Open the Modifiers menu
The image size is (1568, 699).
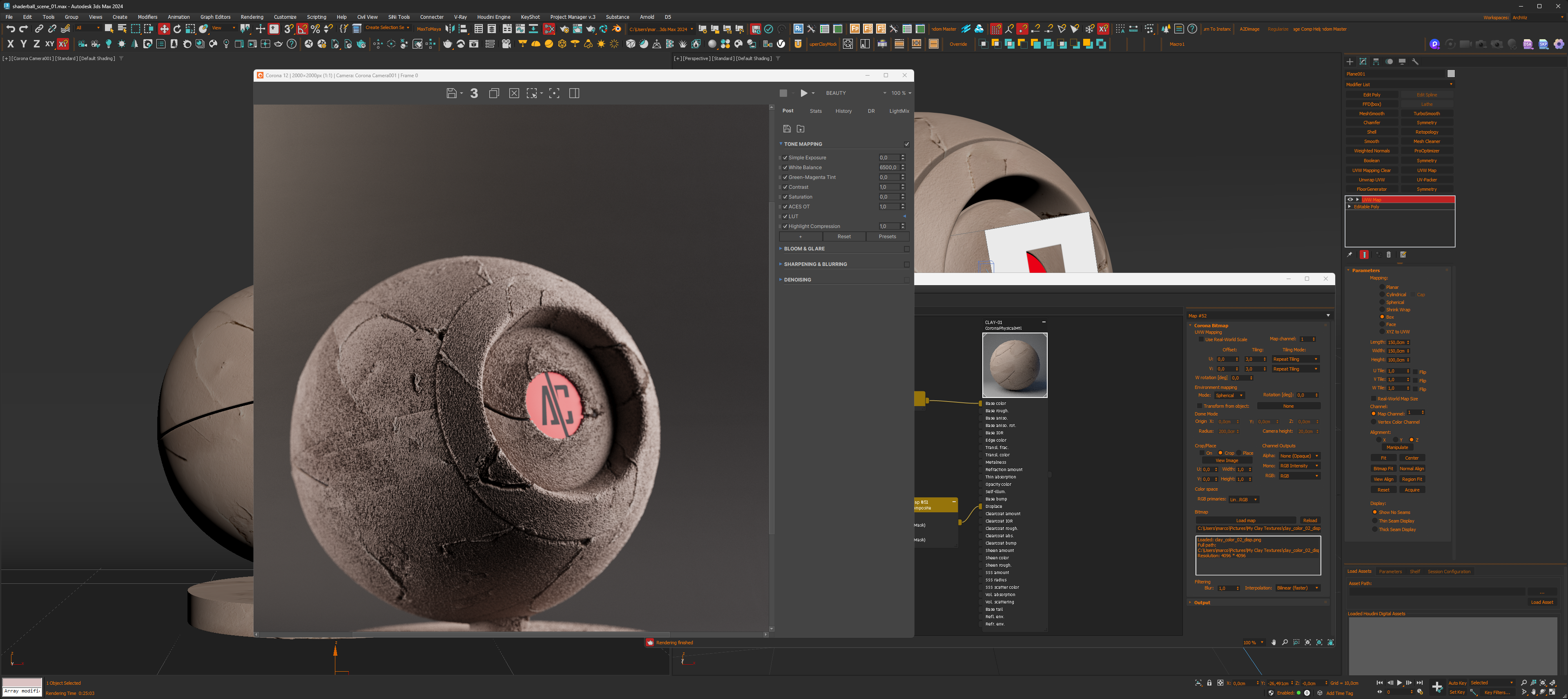pyautogui.click(x=147, y=17)
